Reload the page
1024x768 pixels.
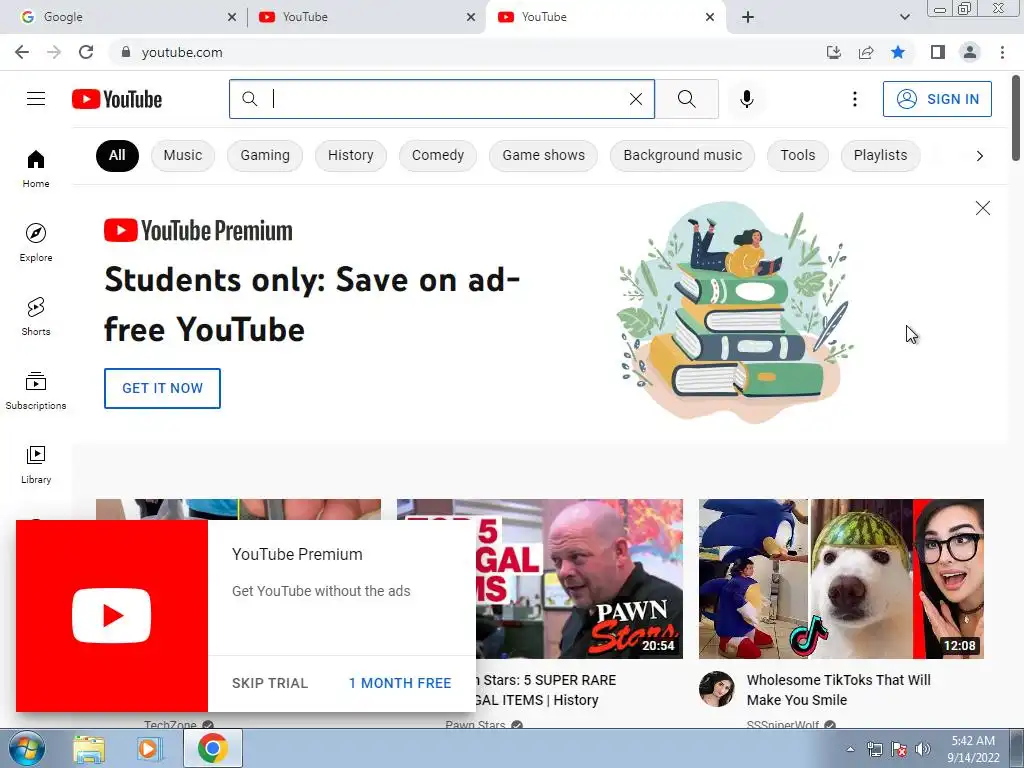tap(86, 52)
